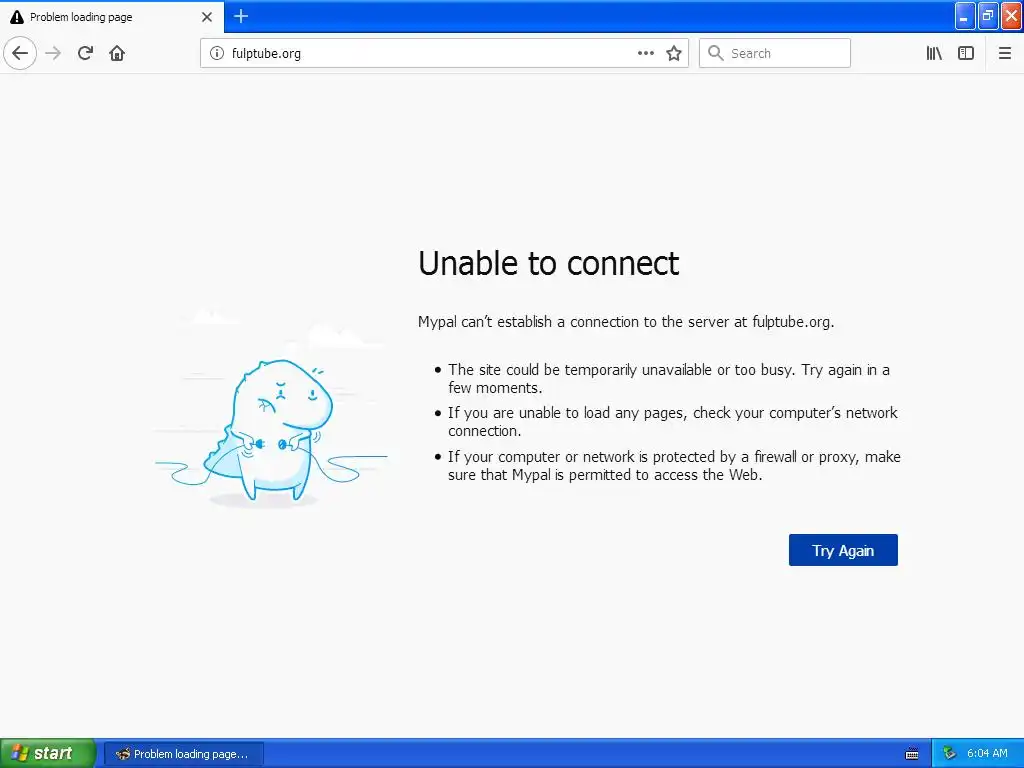The image size is (1024, 768).
Task: Click the Mypal can't establish connection message
Action: [x=626, y=322]
